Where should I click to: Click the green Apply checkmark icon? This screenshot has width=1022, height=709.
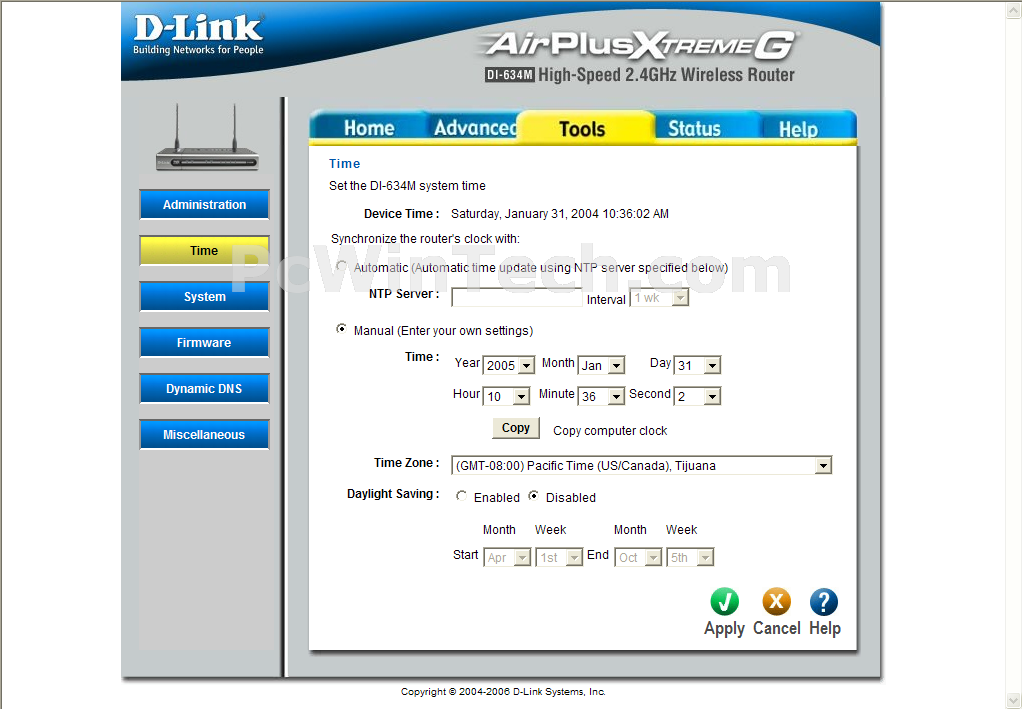(x=724, y=601)
